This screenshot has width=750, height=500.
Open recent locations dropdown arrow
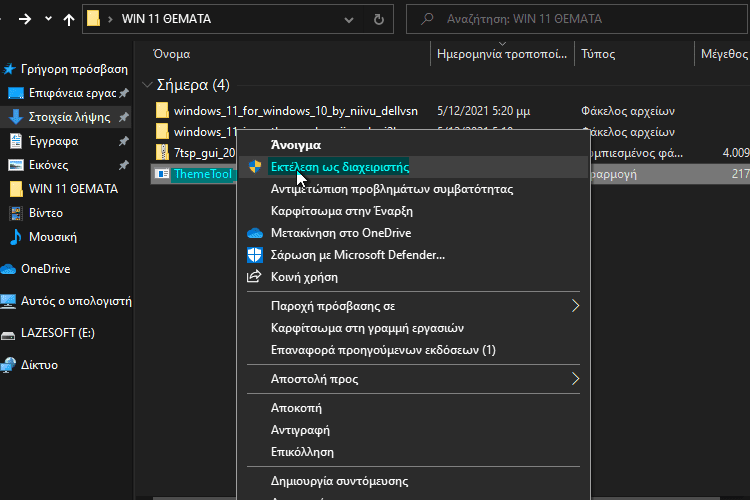pyautogui.click(x=48, y=19)
